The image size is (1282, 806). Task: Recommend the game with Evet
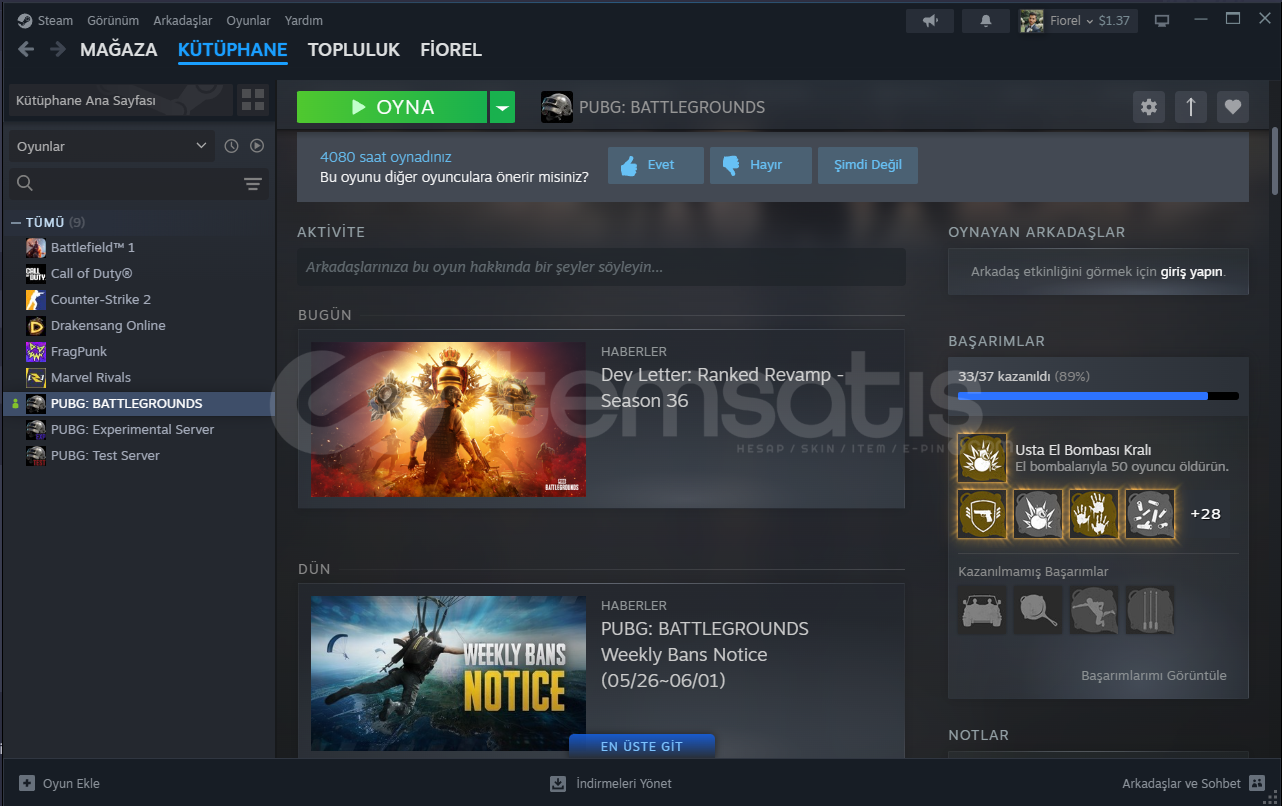pos(656,165)
